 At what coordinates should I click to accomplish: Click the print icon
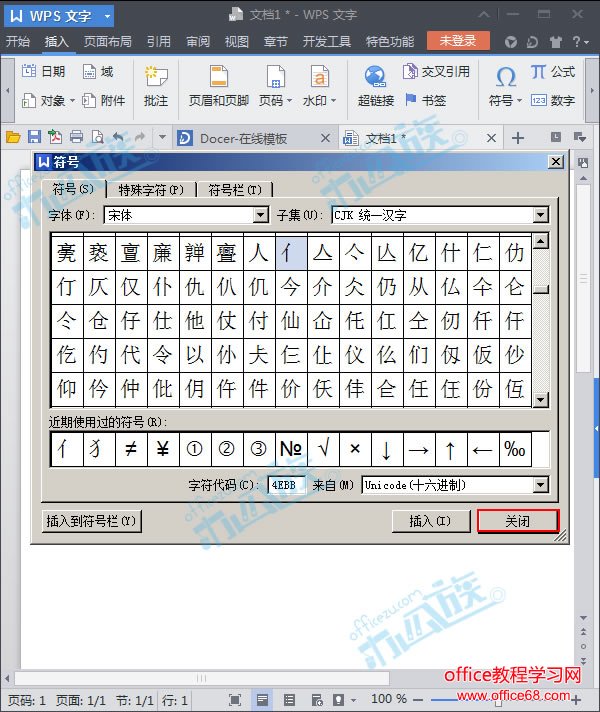coord(76,137)
